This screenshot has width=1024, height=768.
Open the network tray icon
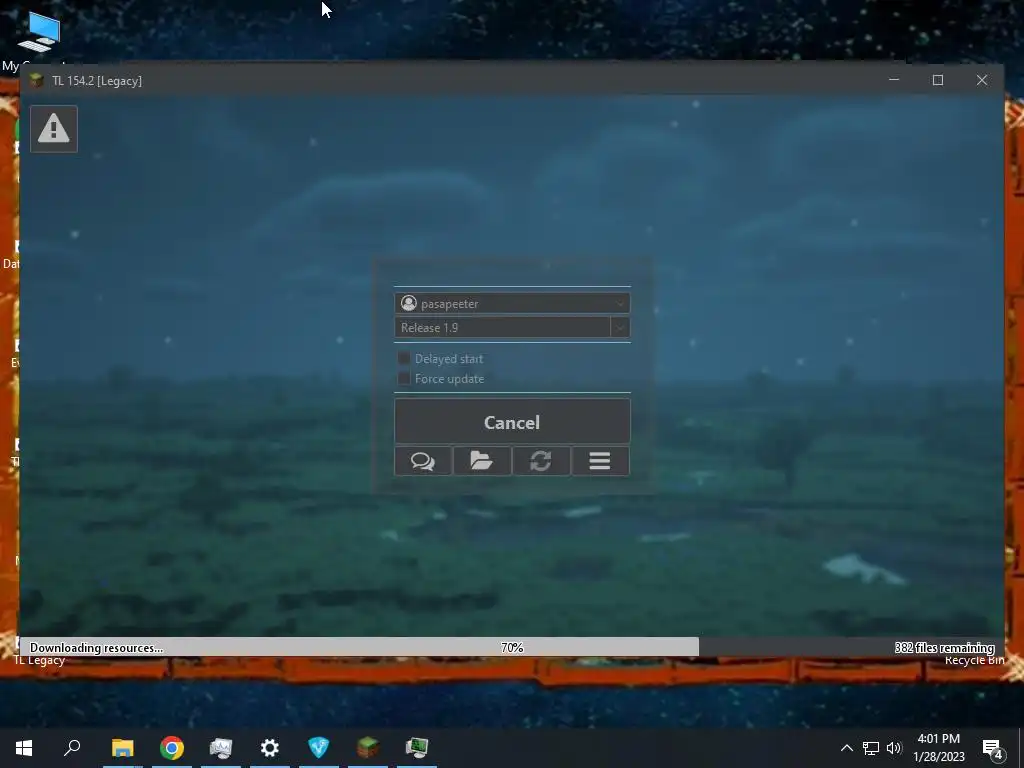coord(871,748)
